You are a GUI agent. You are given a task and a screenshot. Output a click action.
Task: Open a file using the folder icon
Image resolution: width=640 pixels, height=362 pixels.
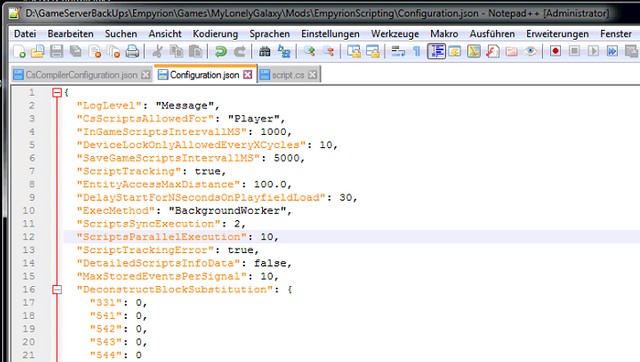tap(38, 51)
